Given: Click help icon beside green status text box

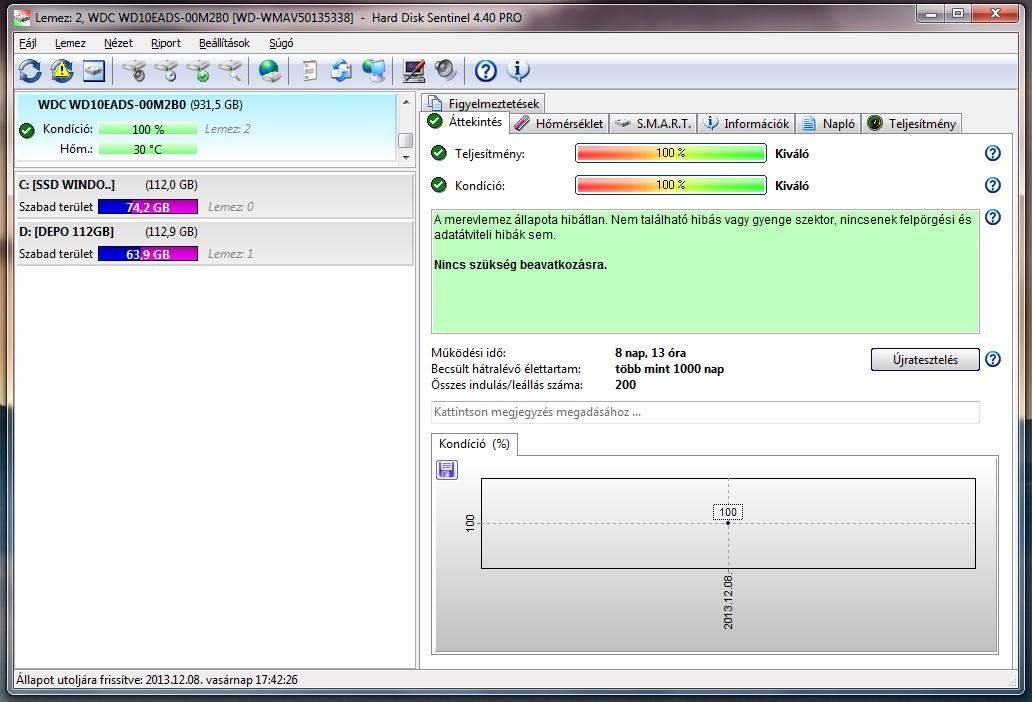Looking at the screenshot, I should click(993, 217).
